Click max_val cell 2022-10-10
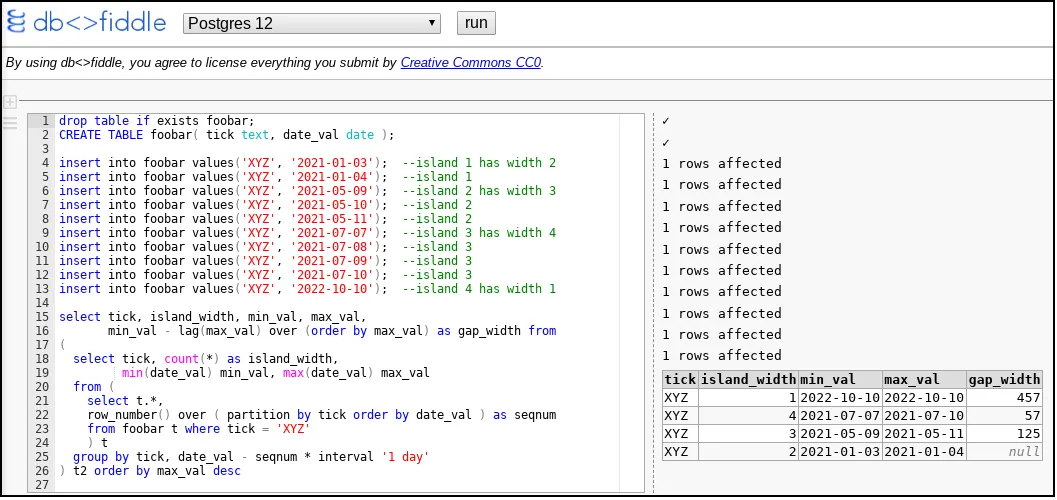The height and width of the screenshot is (500, 1057). [x=924, y=398]
